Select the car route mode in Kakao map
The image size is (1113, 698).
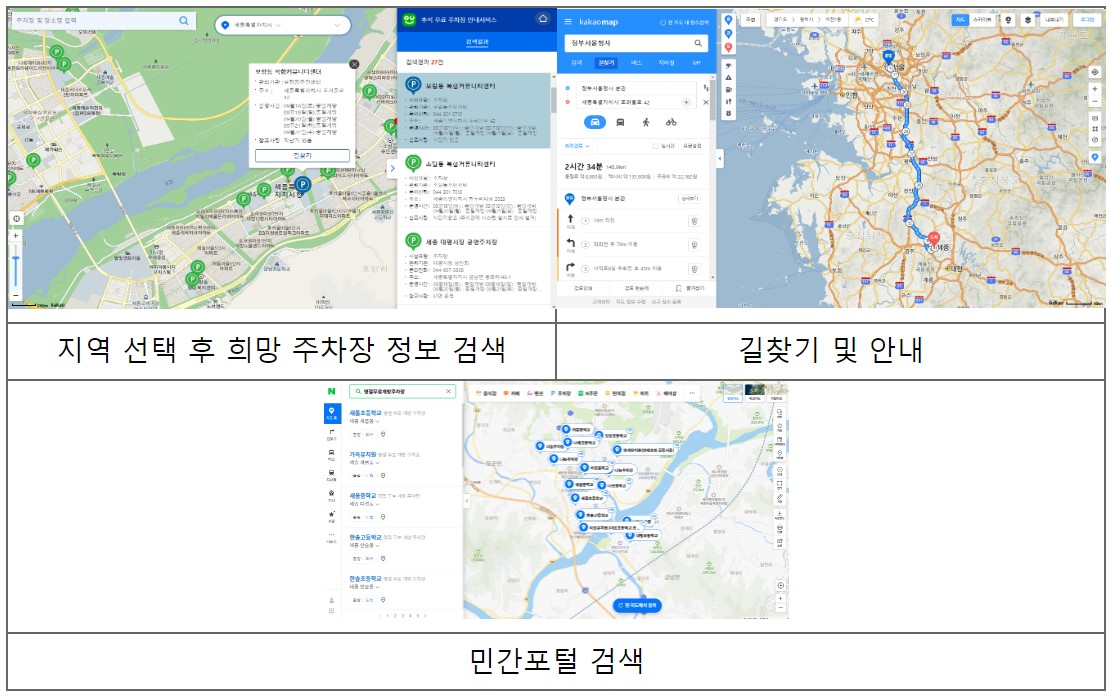(x=598, y=122)
